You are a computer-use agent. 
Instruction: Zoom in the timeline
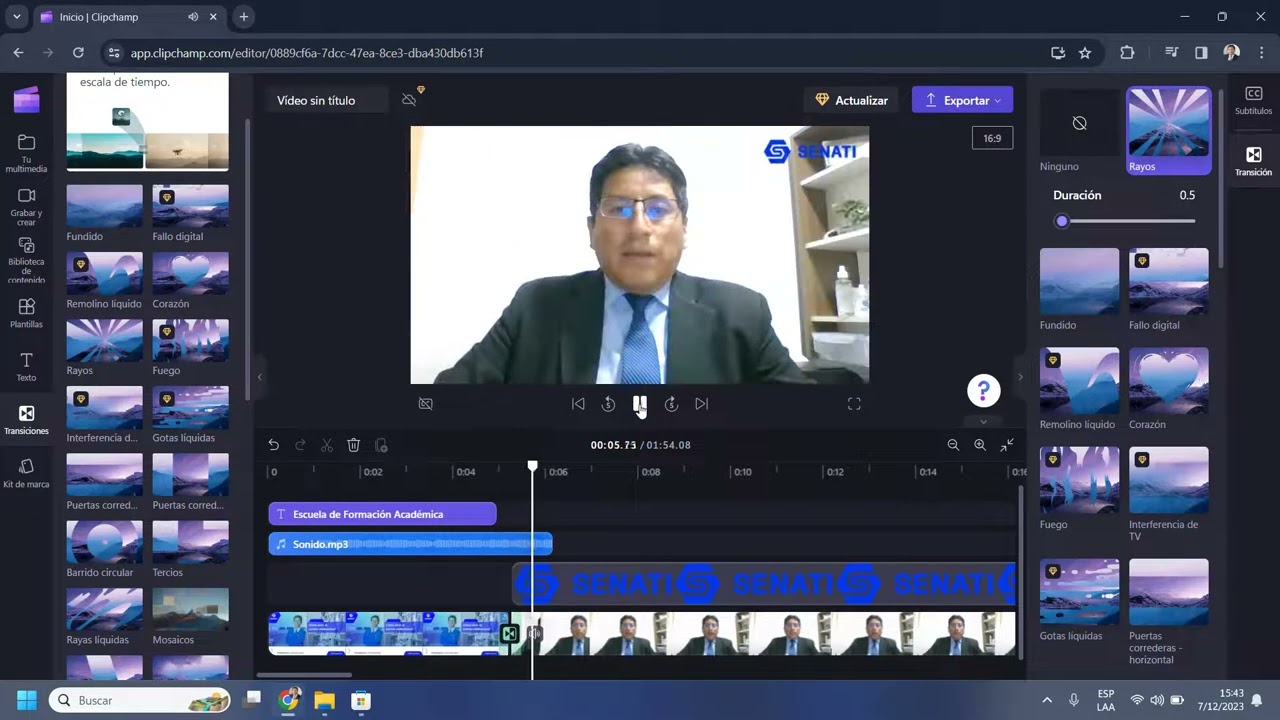click(x=980, y=445)
